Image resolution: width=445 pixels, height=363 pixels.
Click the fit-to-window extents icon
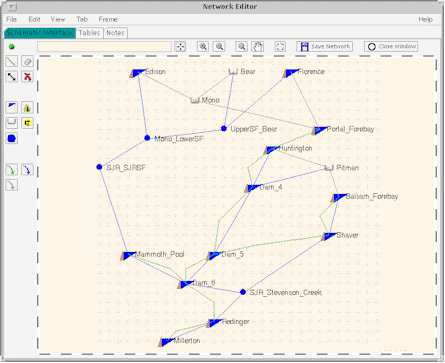tap(280, 47)
